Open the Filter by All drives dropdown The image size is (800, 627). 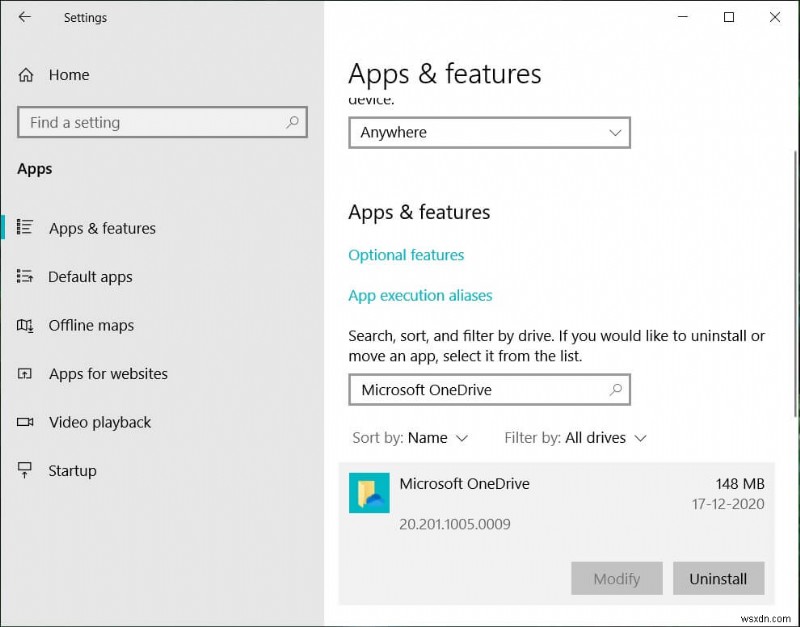[576, 438]
